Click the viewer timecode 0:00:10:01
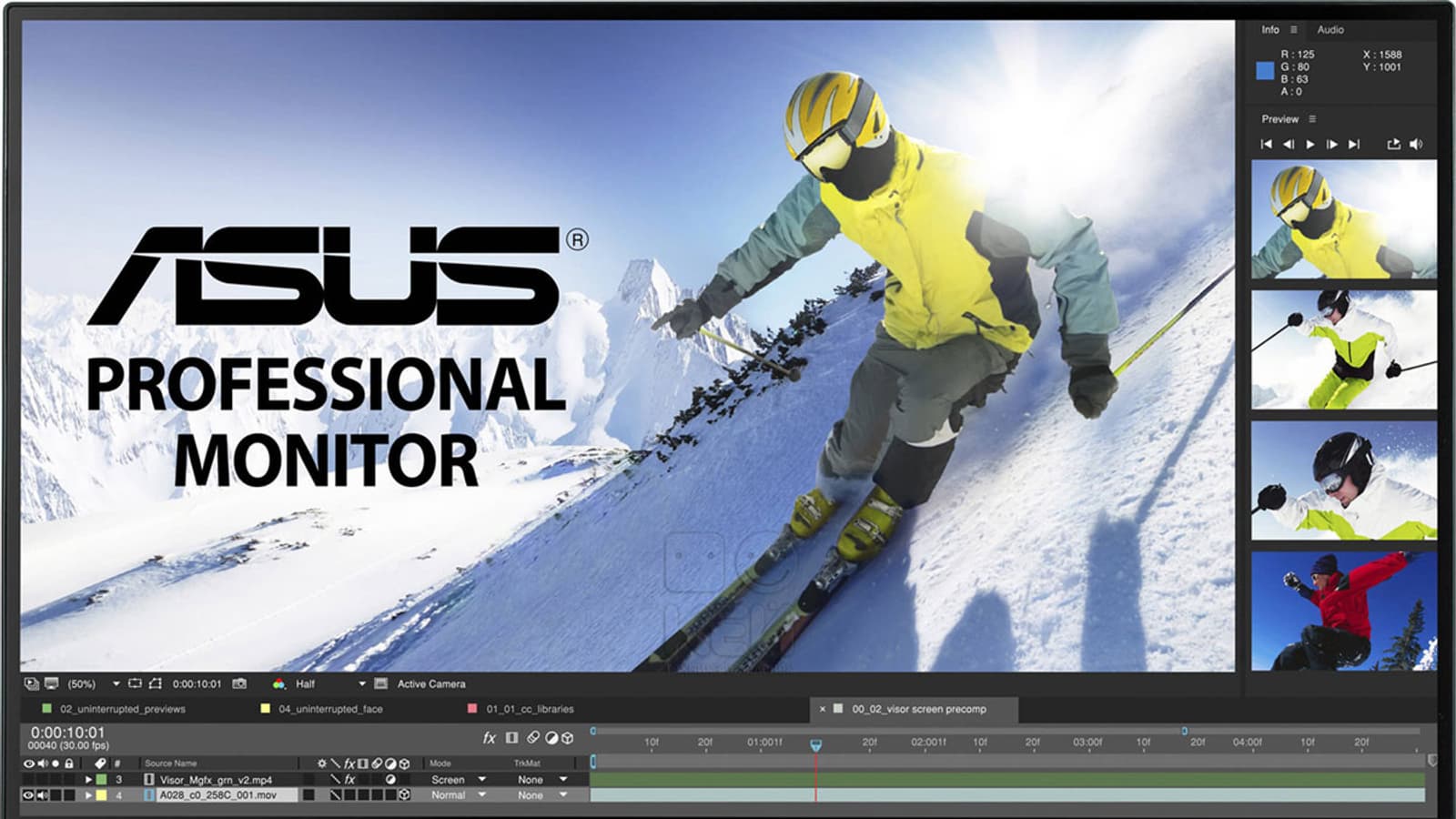The height and width of the screenshot is (819, 1456). tap(197, 683)
